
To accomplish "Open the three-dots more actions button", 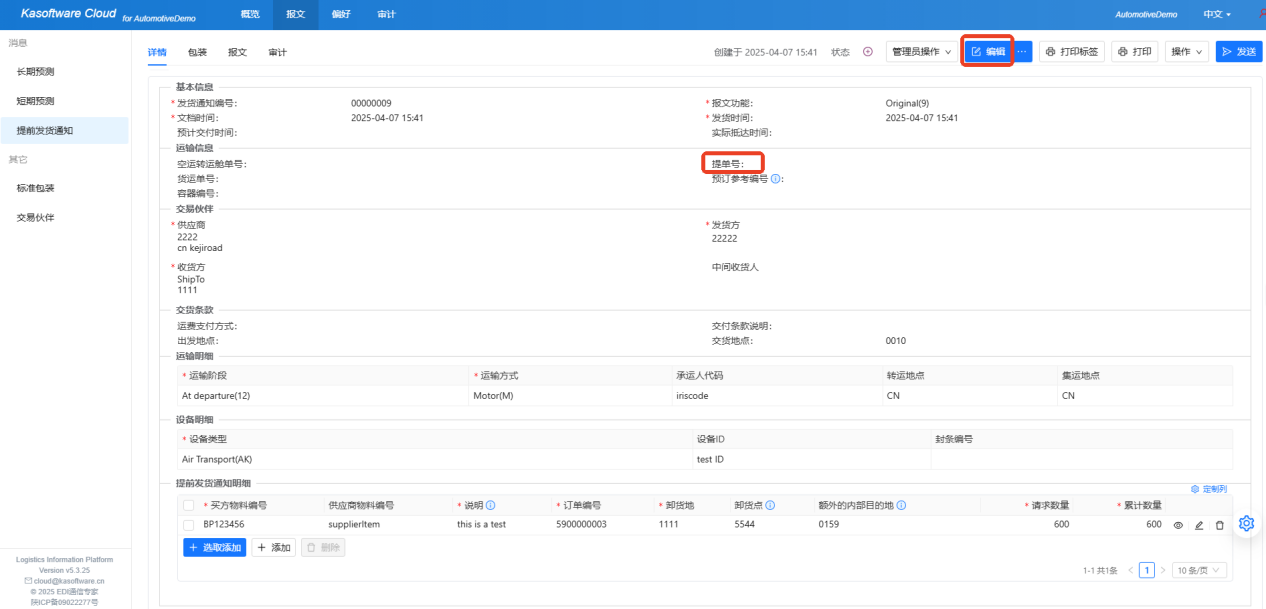I will pos(1022,52).
